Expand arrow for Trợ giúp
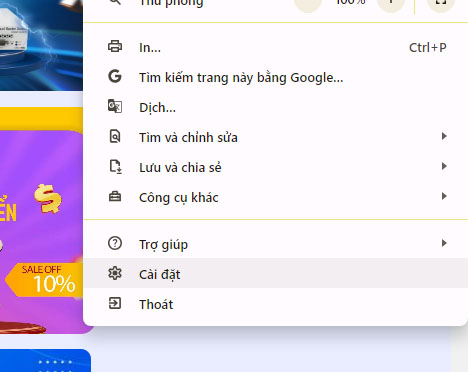 coord(444,243)
